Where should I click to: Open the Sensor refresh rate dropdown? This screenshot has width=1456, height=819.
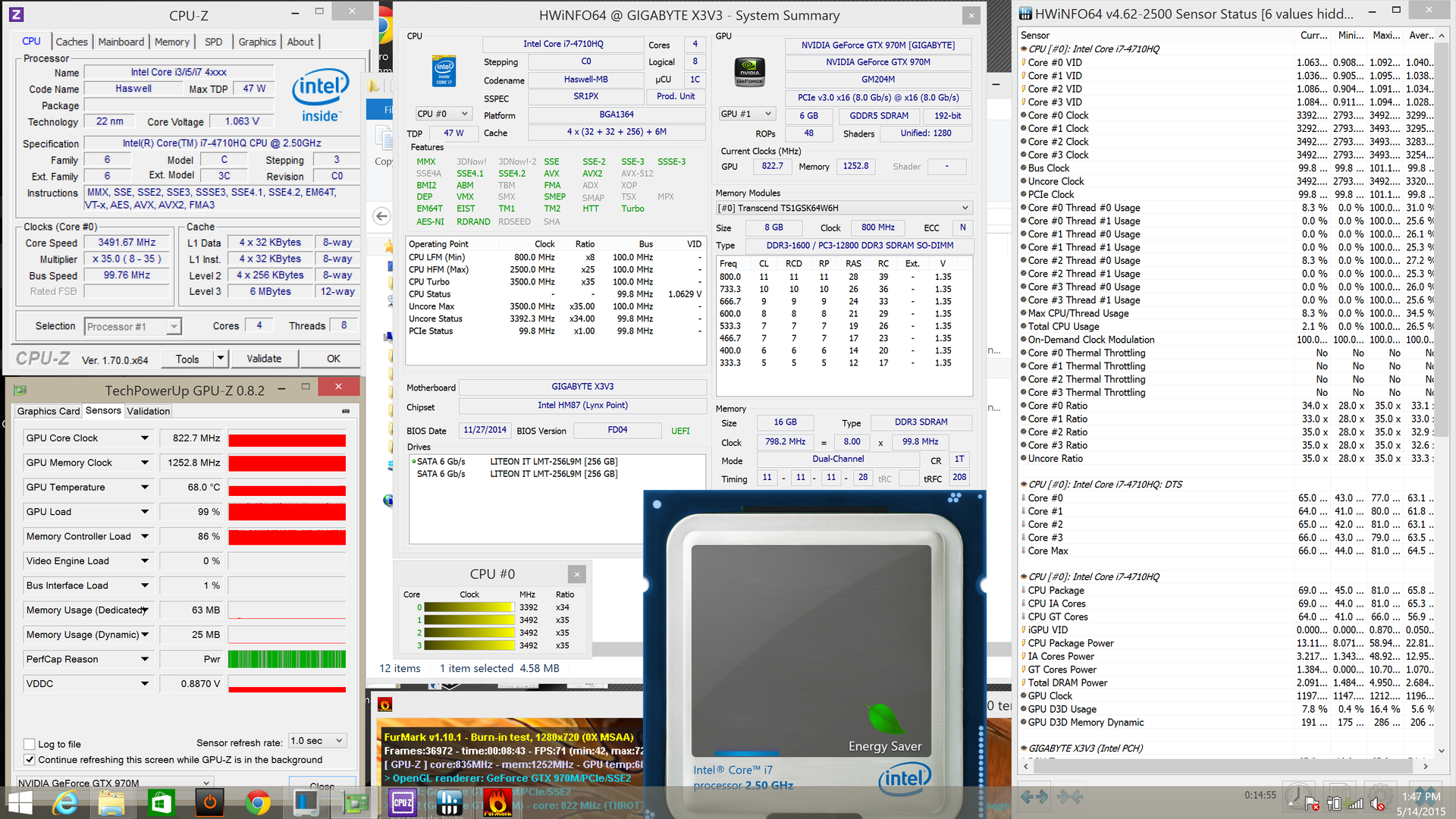pos(317,741)
